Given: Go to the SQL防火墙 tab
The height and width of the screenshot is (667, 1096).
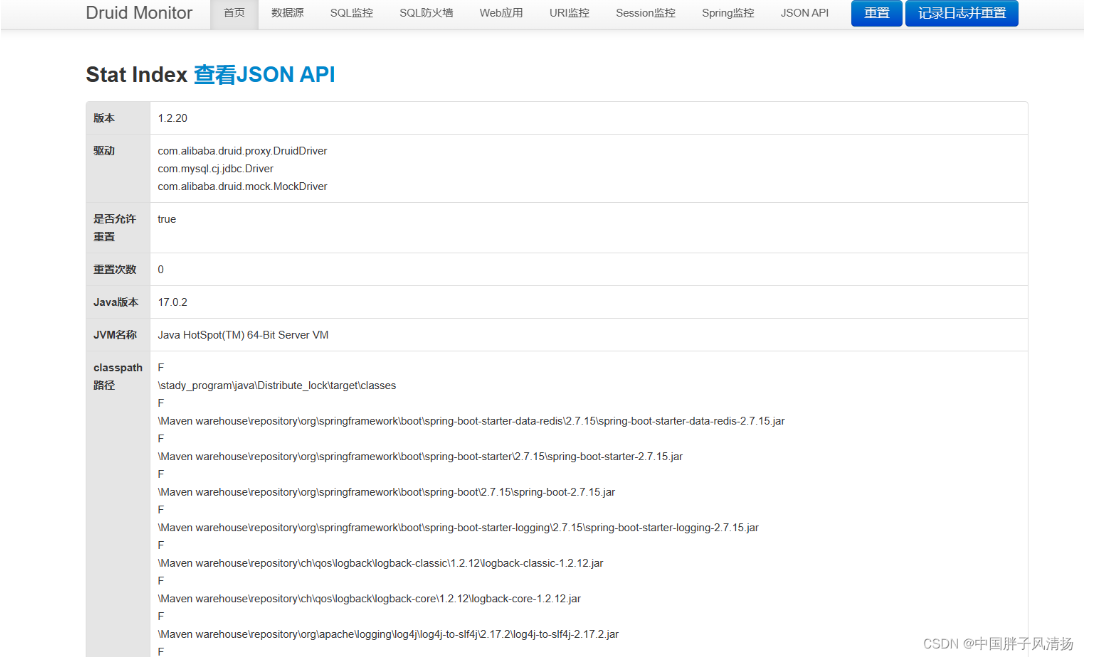Looking at the screenshot, I should point(426,13).
